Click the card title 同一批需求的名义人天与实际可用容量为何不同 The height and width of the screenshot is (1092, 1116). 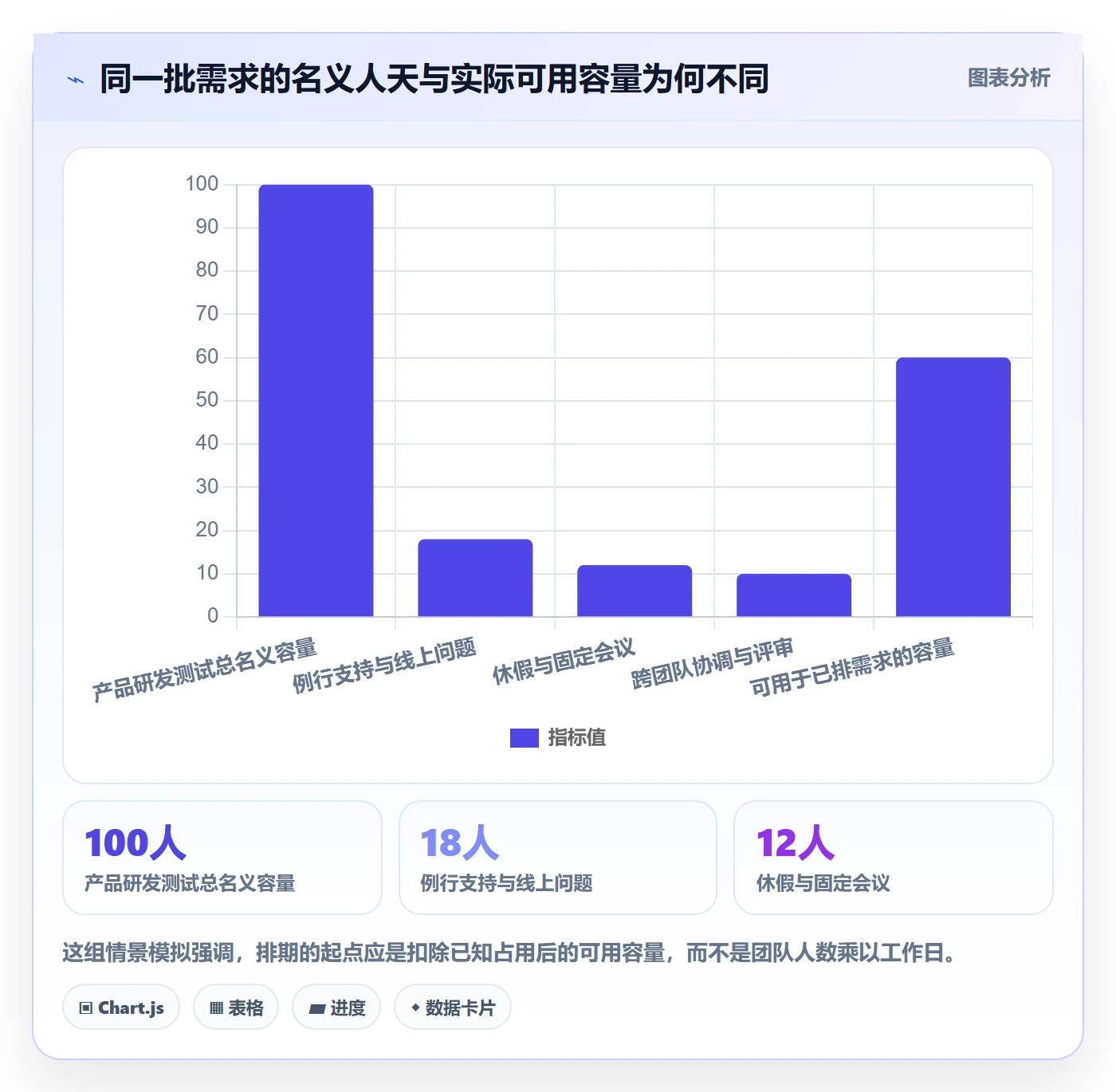[x=434, y=79]
